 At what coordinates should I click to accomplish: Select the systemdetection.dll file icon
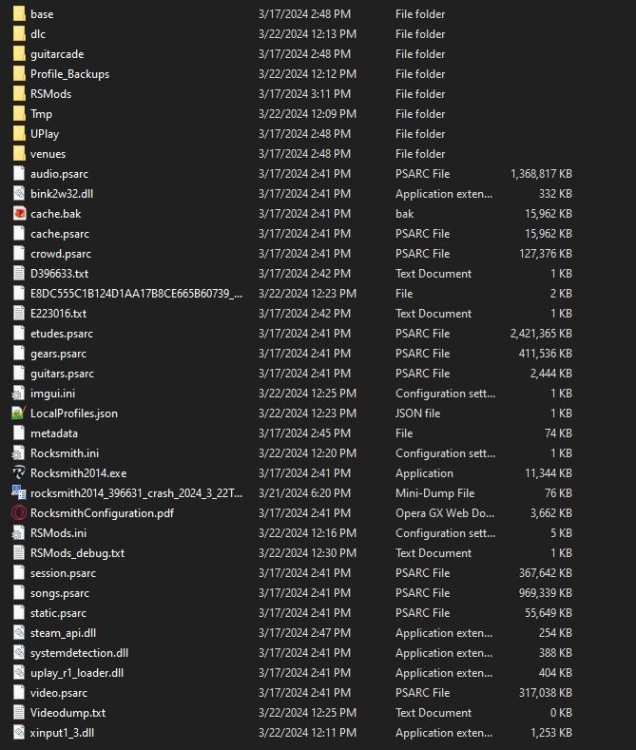coord(19,652)
